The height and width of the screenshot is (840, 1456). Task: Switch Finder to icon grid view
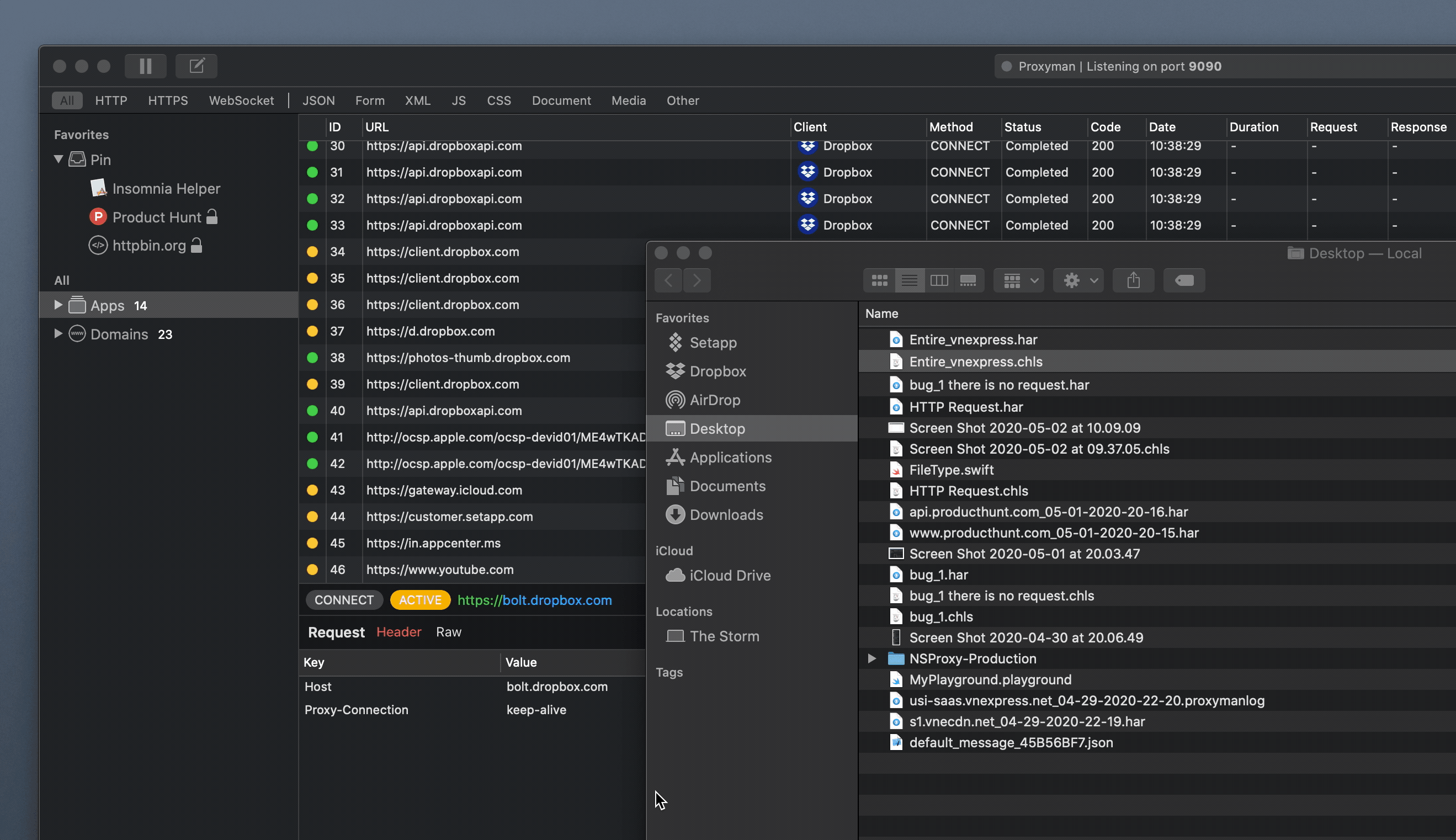pyautogui.click(x=879, y=280)
